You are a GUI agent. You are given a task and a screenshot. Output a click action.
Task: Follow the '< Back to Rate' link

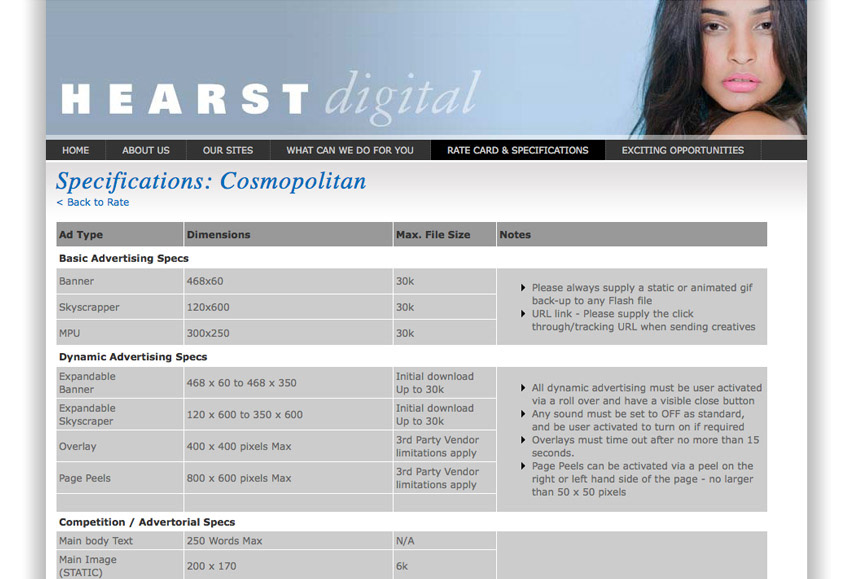93,202
